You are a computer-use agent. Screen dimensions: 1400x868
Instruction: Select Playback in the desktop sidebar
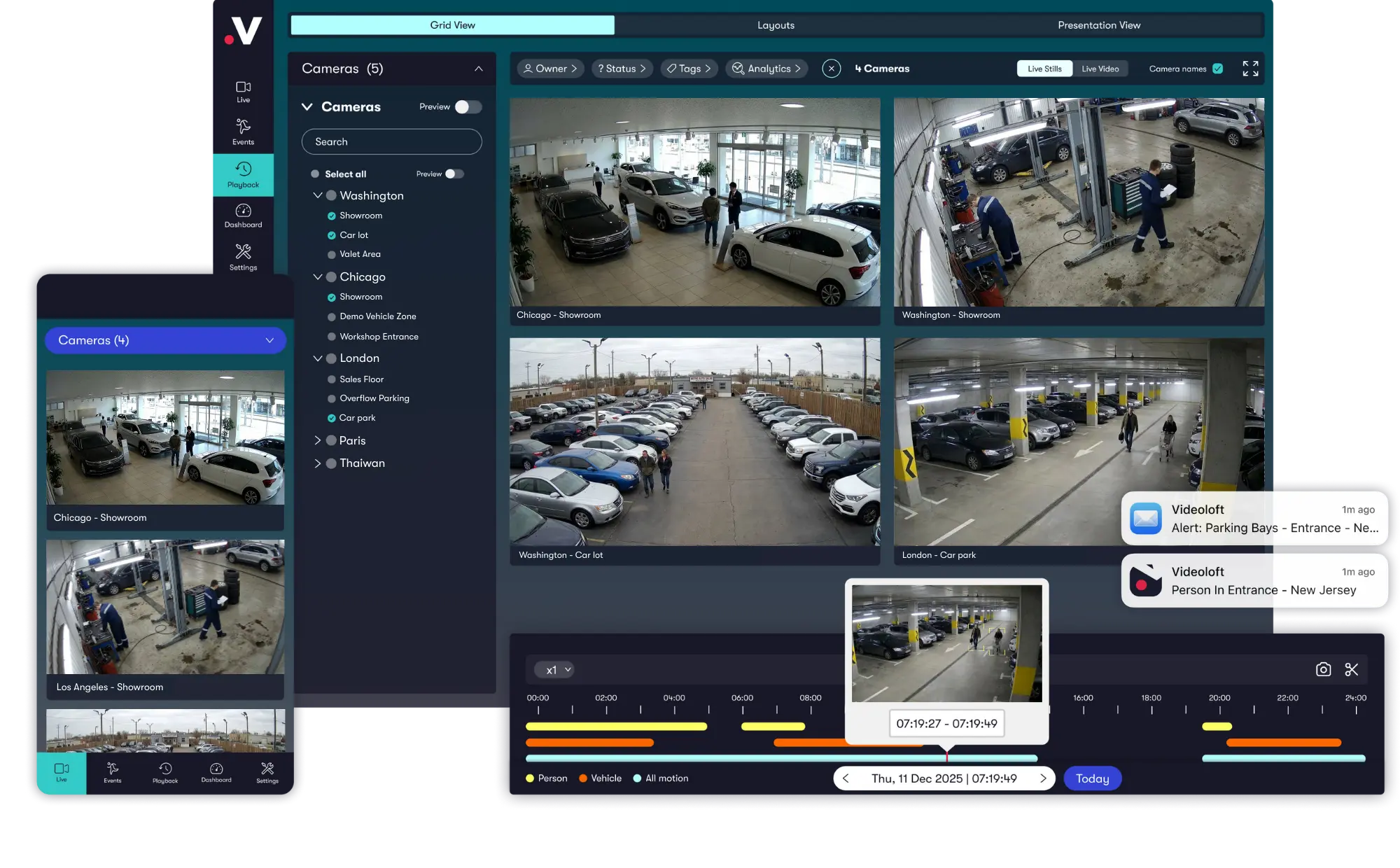(243, 175)
